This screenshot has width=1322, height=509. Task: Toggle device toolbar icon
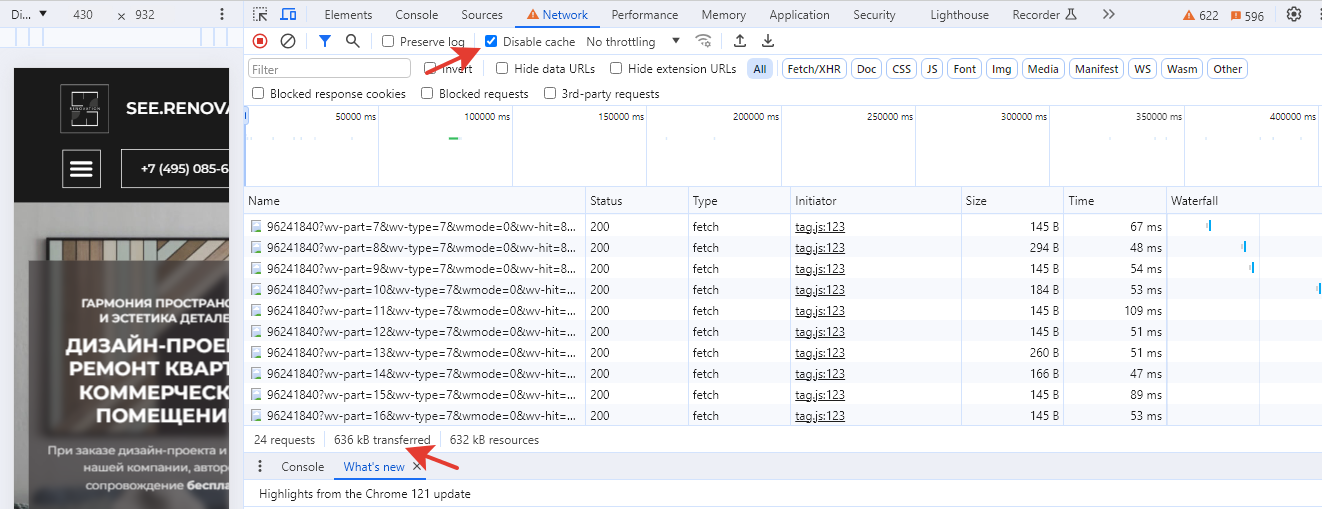288,14
